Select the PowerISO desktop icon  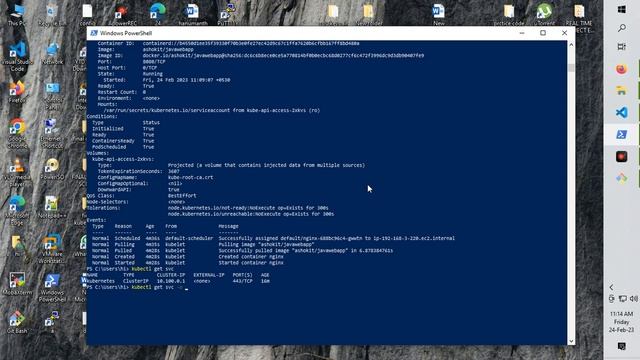tap(52, 169)
